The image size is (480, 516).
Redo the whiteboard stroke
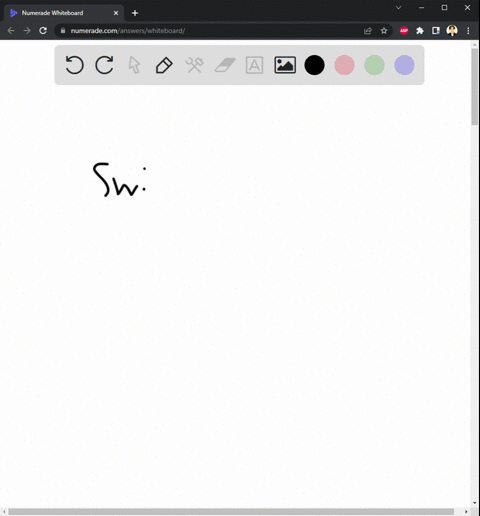click(x=104, y=65)
